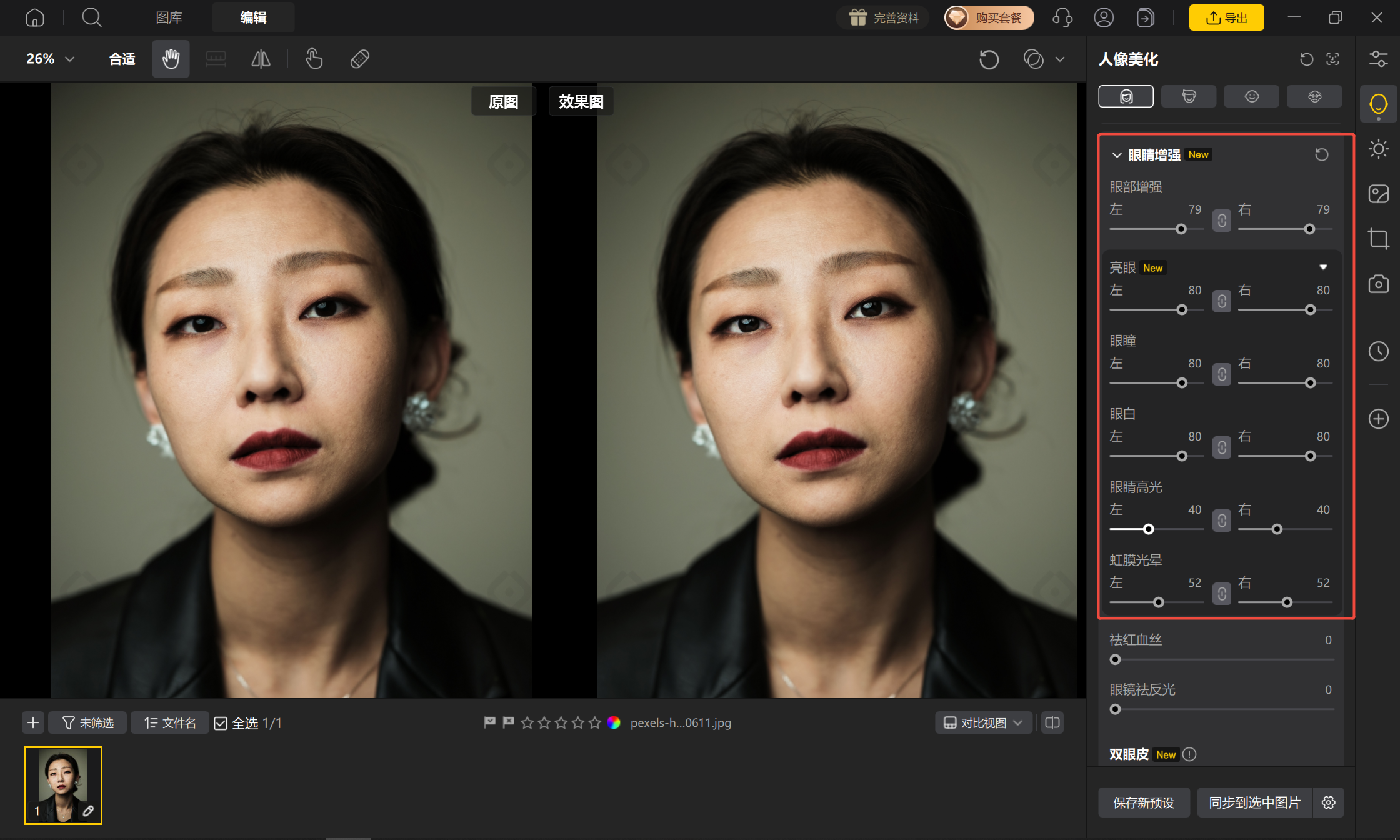This screenshot has width=1400, height=840.
Task: Click the 祛红血丝 slider handle
Action: [1115, 659]
